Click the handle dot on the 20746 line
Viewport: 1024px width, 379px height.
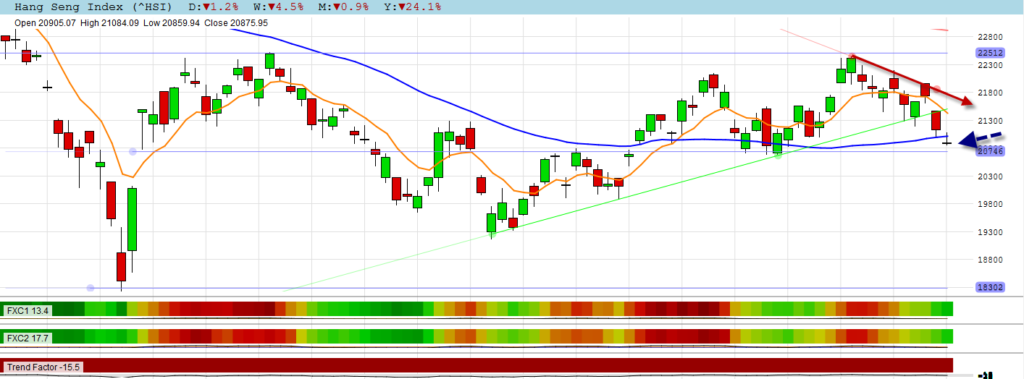(x=133, y=151)
